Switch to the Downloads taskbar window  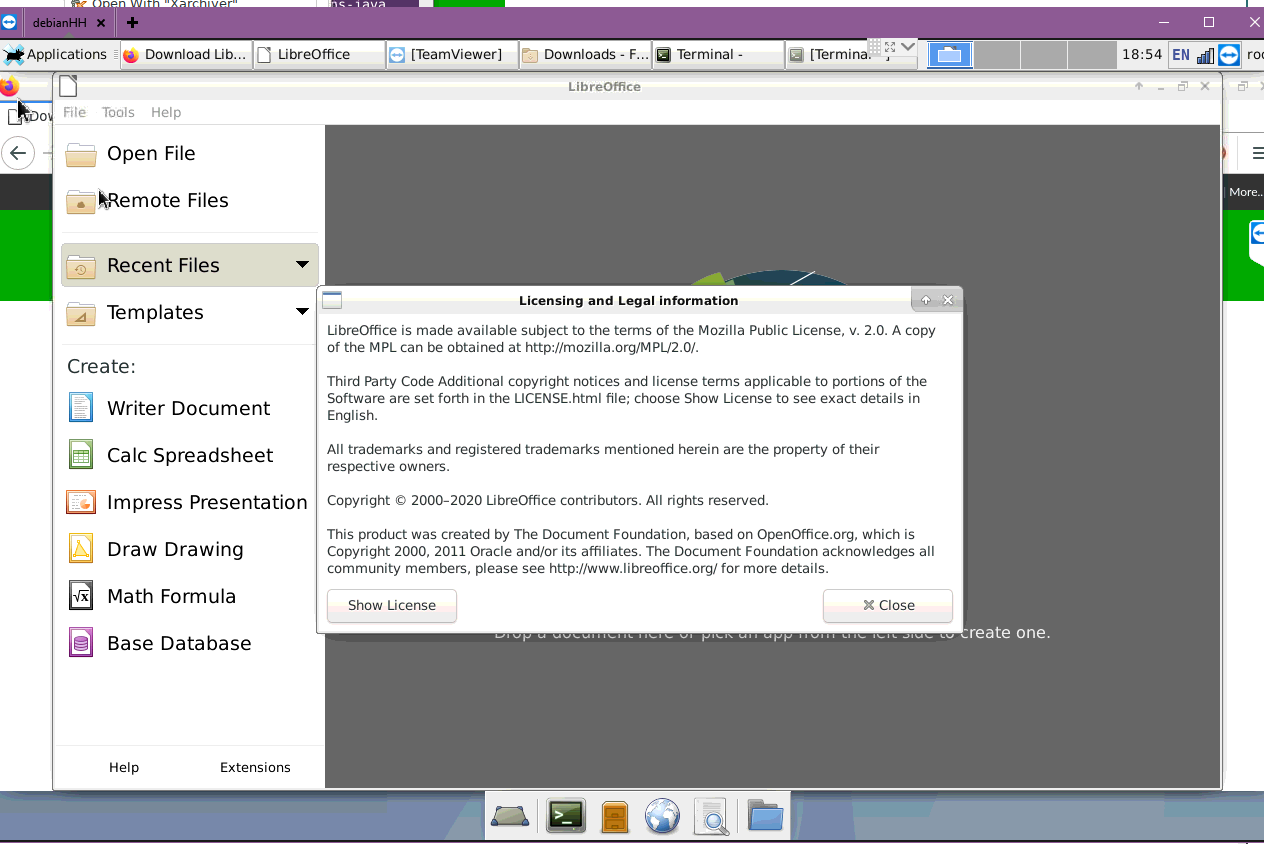coord(585,55)
